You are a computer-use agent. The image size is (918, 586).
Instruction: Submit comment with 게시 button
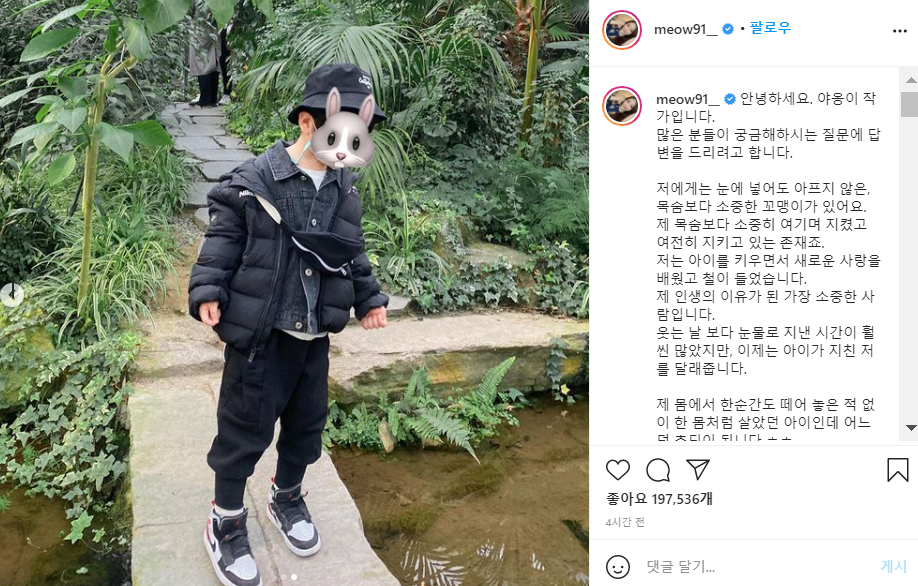[x=893, y=566]
